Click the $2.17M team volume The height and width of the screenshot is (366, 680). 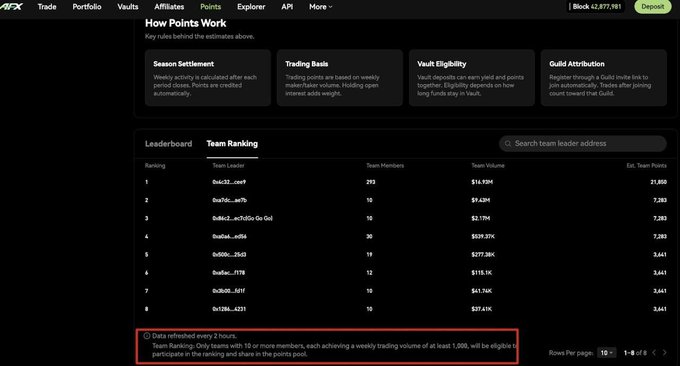pyautogui.click(x=481, y=219)
